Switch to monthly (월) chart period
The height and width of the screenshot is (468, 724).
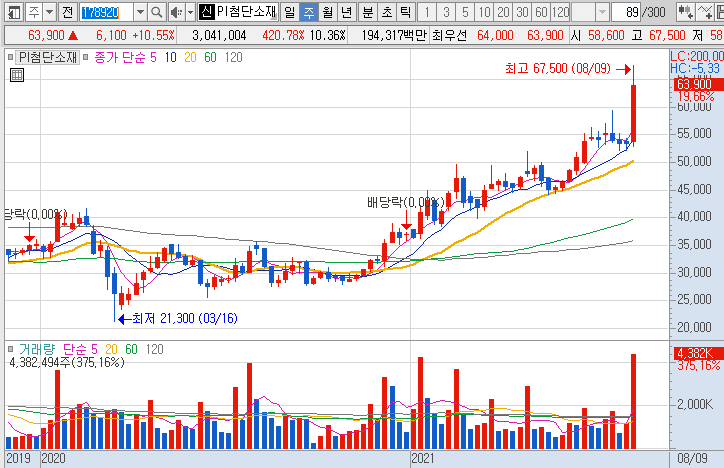click(x=327, y=12)
